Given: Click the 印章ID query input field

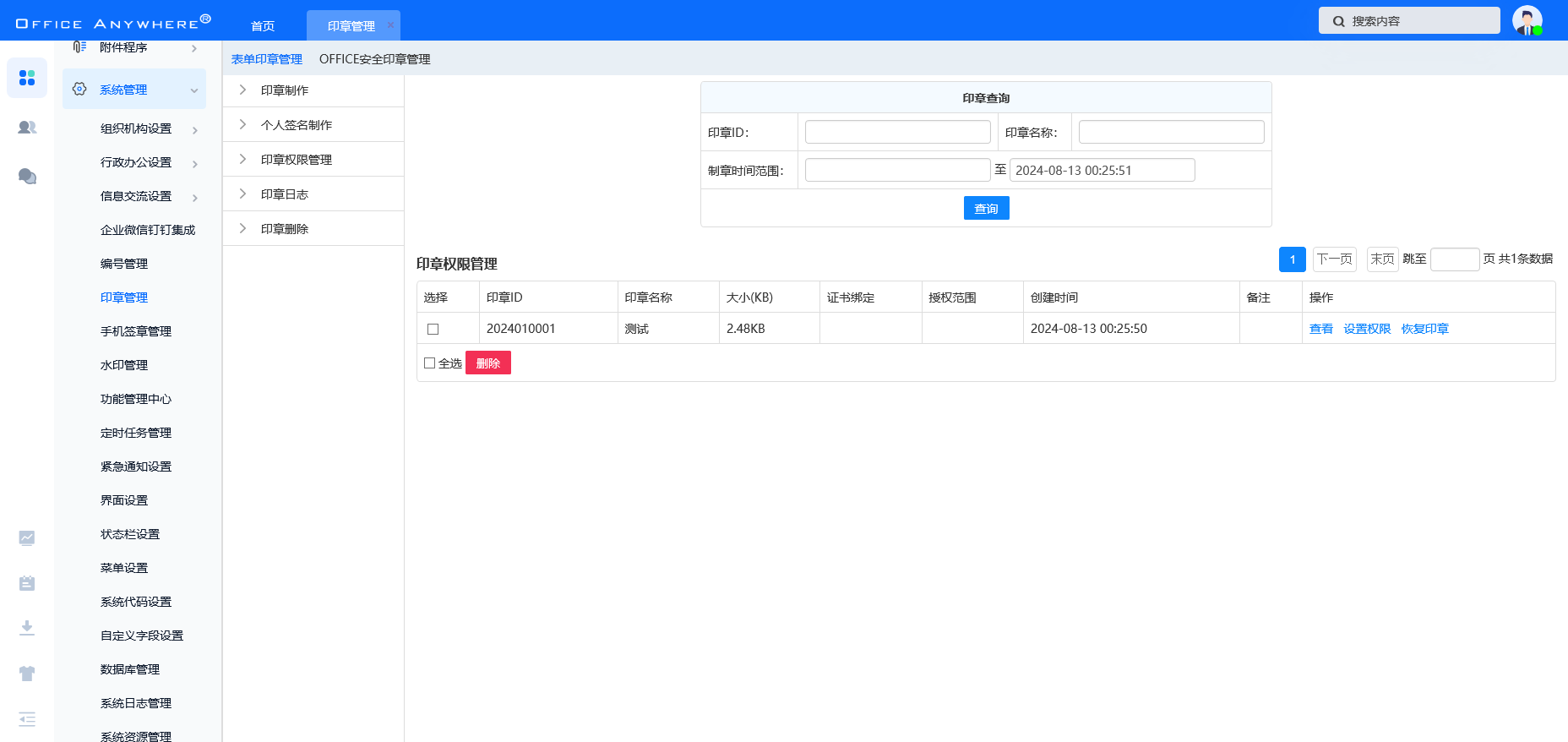Looking at the screenshot, I should point(897,132).
